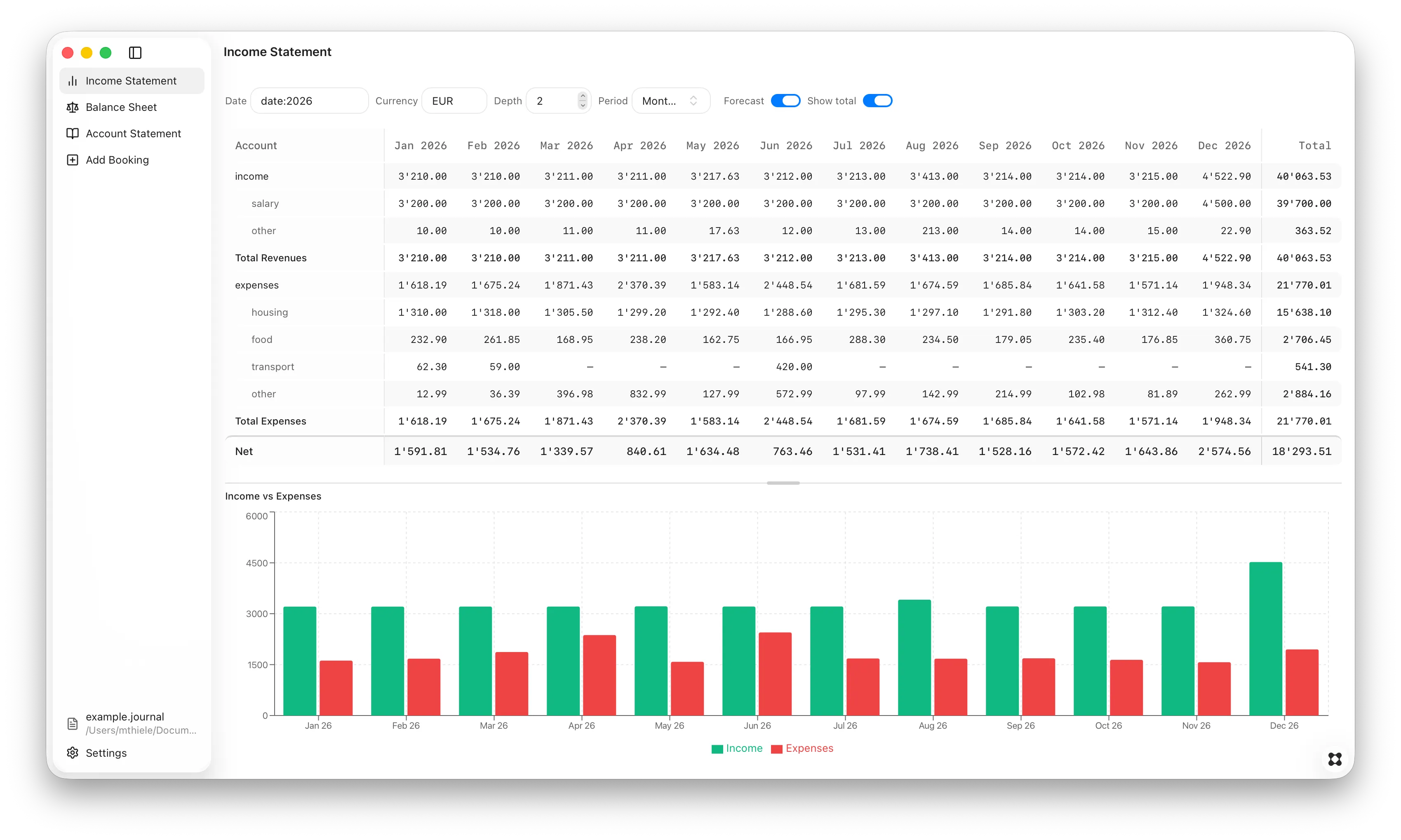Screen dimensions: 1401x840
Task: Click the splitter handle above the chart
Action: tap(783, 483)
